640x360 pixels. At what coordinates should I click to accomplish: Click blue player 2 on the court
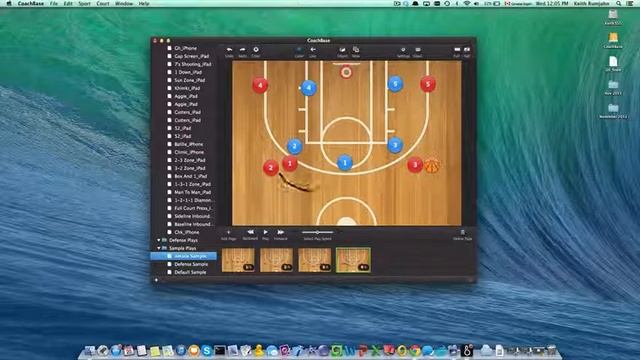point(294,146)
